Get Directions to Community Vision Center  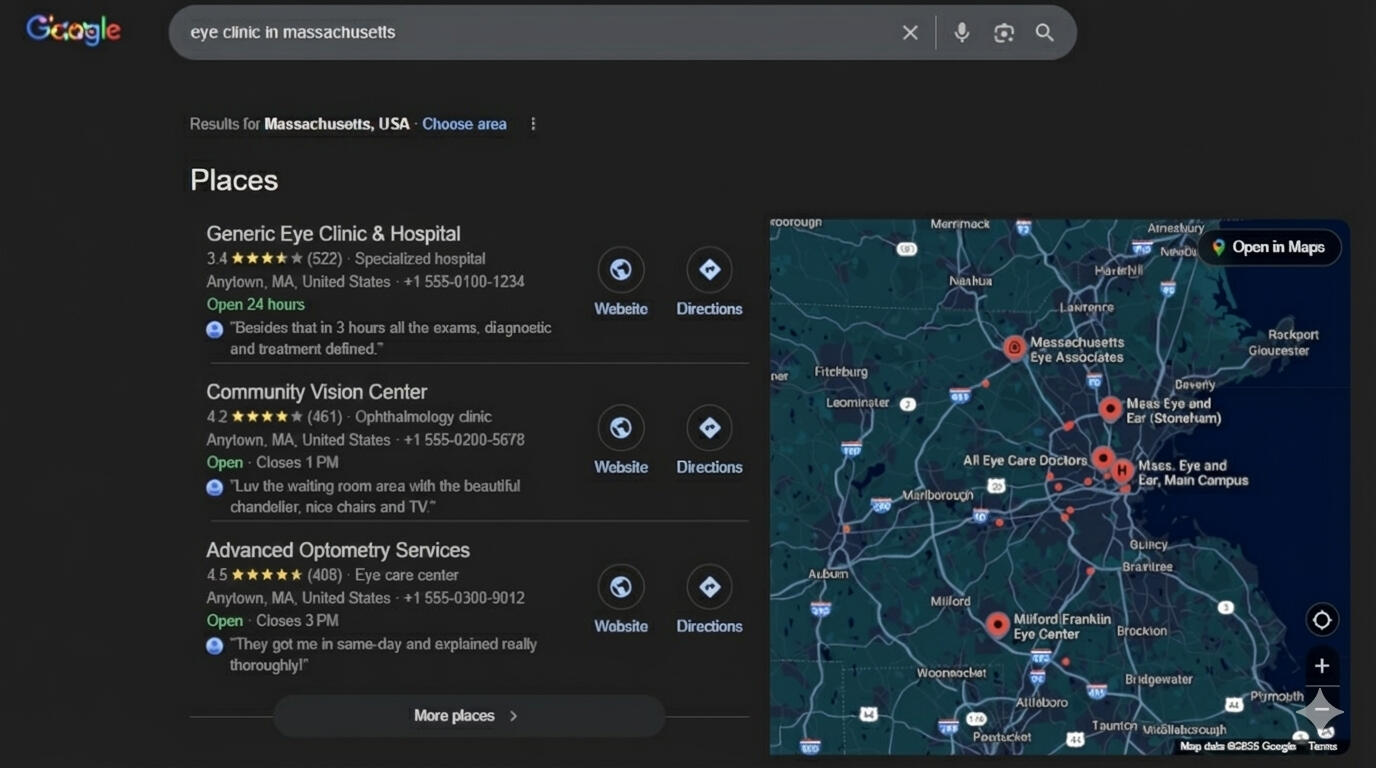tap(709, 428)
